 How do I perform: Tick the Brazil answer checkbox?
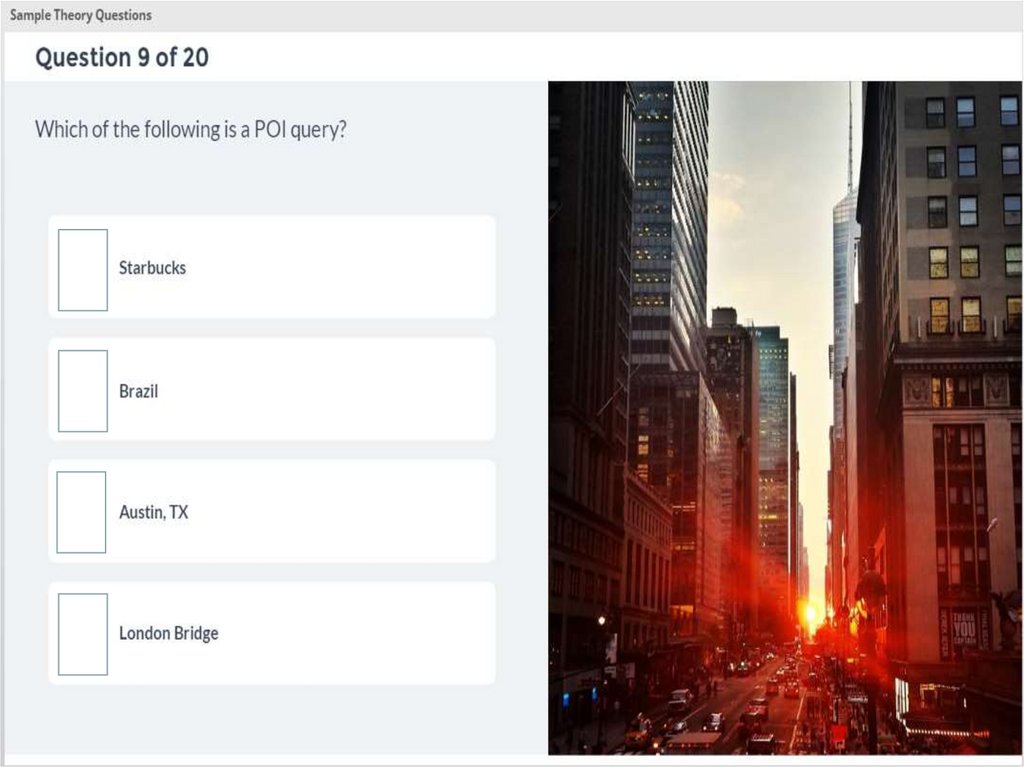83,391
